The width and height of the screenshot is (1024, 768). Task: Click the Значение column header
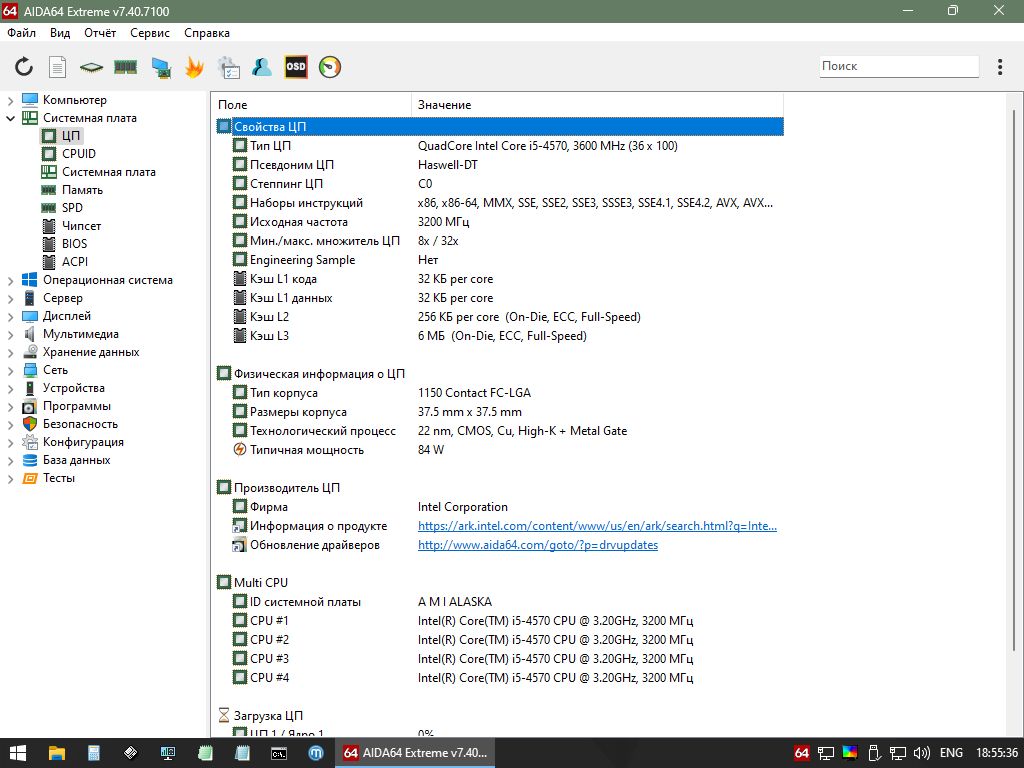[598, 104]
